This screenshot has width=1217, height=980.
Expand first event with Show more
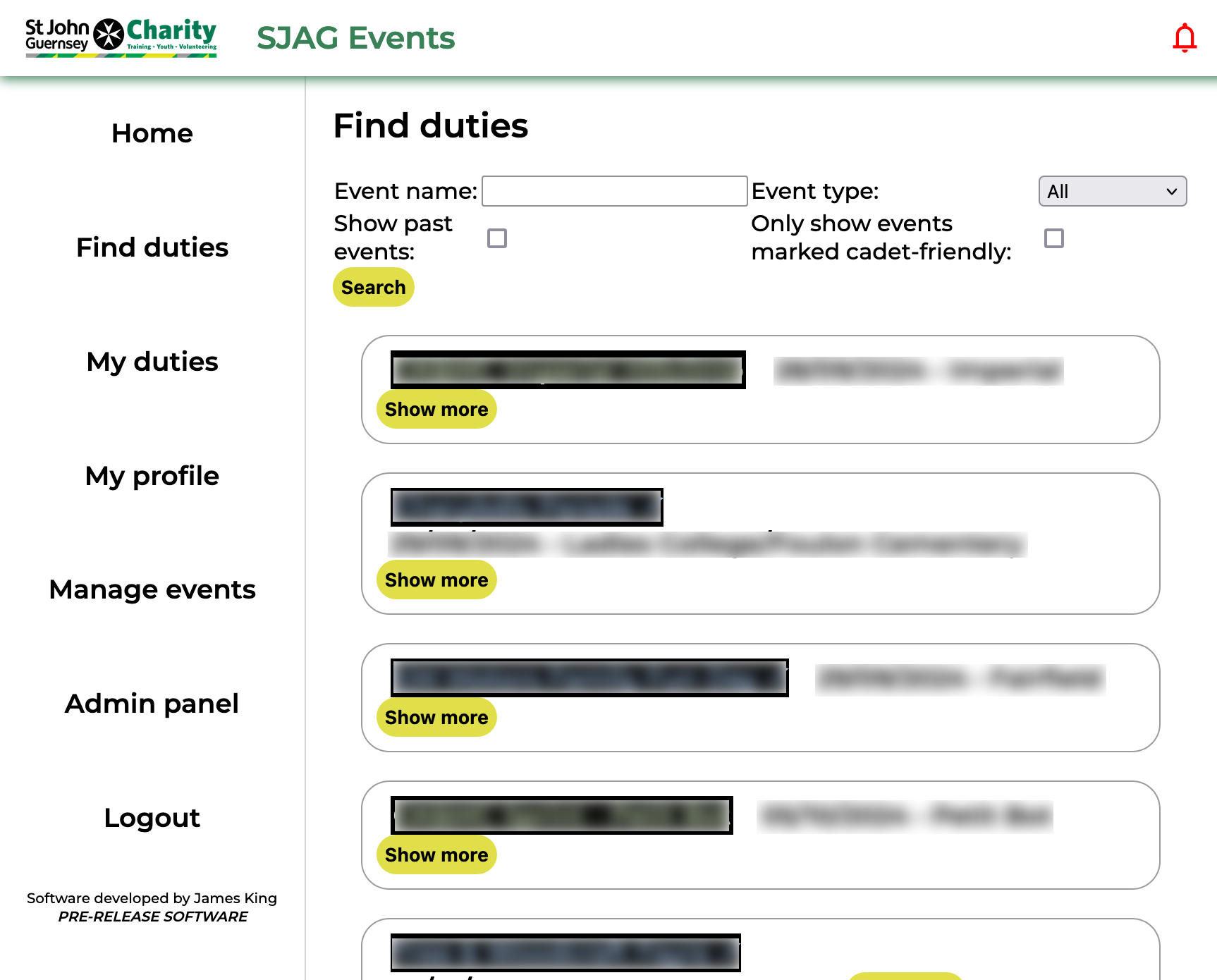[436, 409]
